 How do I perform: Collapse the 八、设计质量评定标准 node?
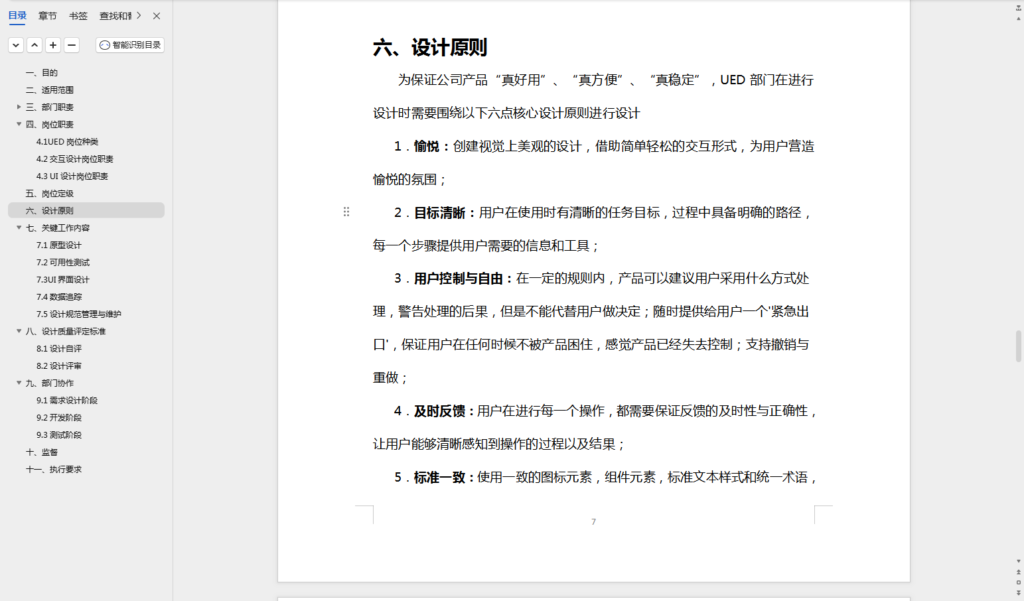[19, 331]
